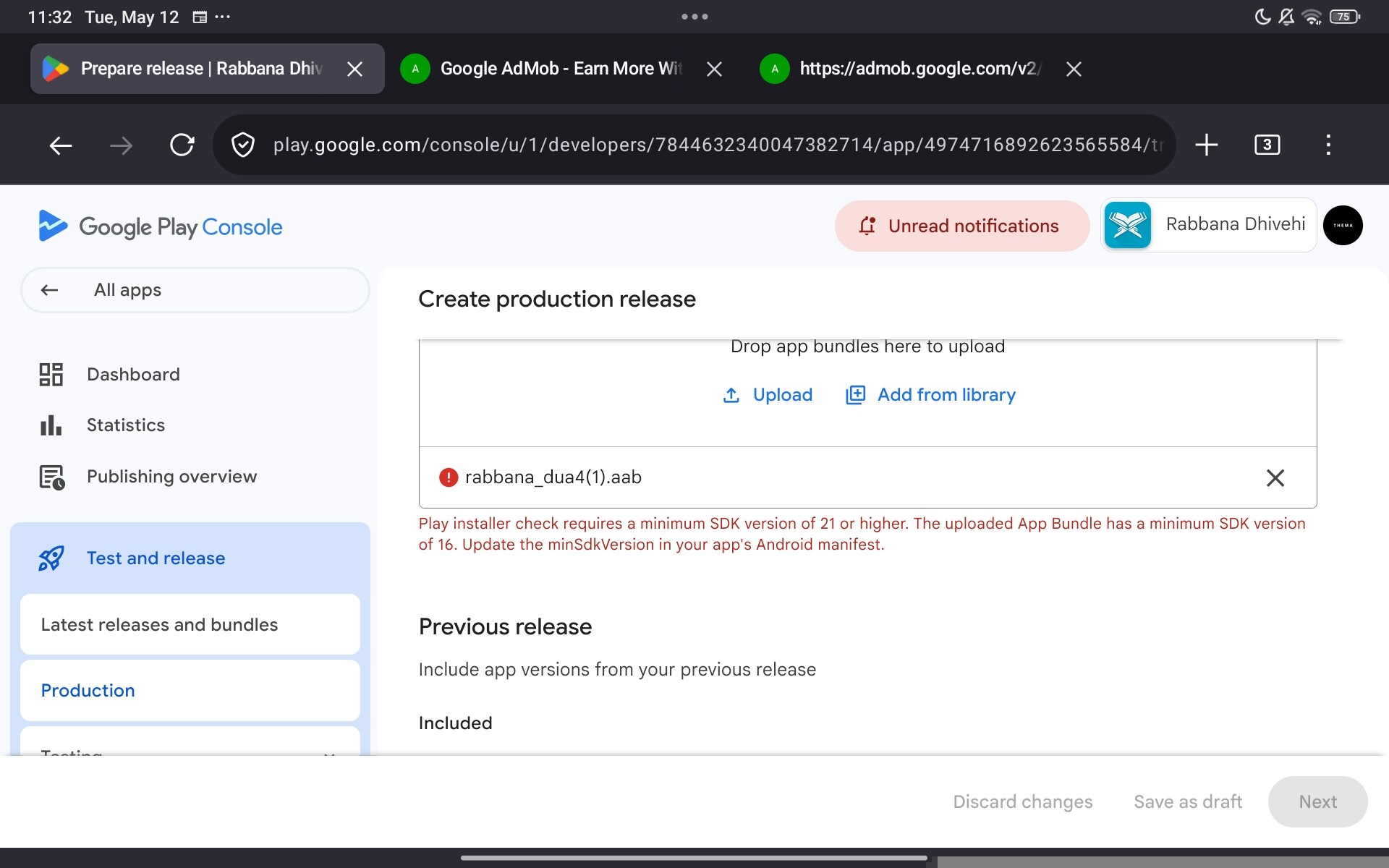Click the Statistics bar chart icon
The width and height of the screenshot is (1389, 868).
pos(51,425)
